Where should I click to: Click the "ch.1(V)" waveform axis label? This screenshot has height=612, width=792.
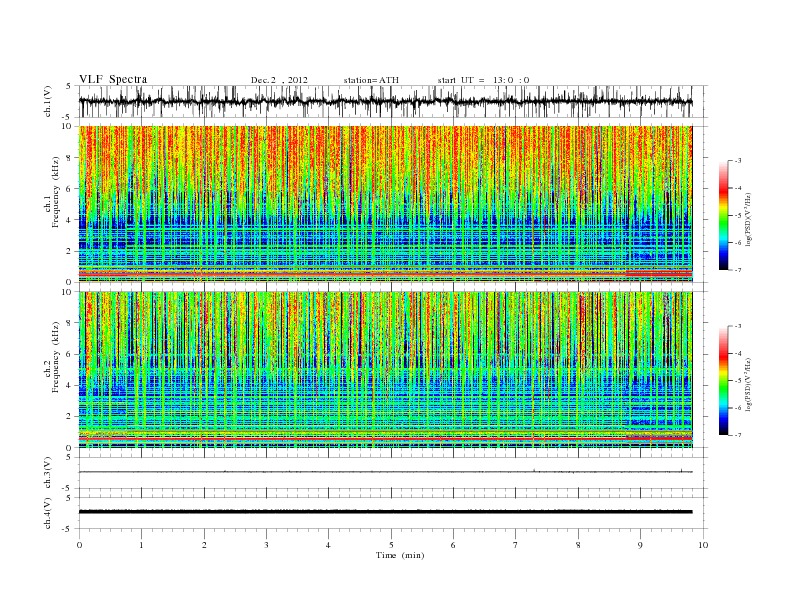[48, 101]
